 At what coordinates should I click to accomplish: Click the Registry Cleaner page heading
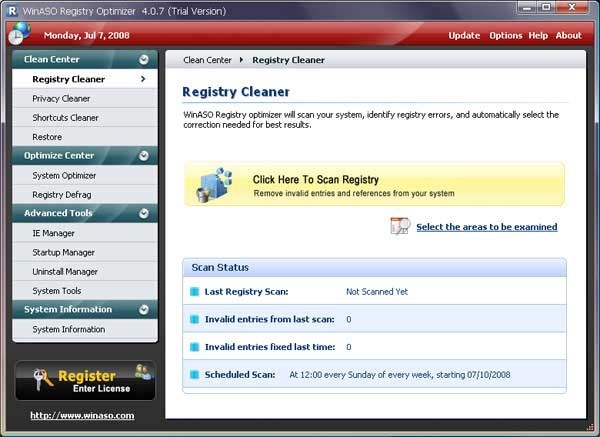pos(236,92)
